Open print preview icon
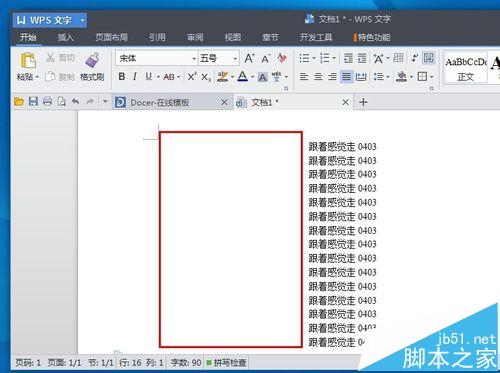The height and width of the screenshot is (373, 500). 61,102
